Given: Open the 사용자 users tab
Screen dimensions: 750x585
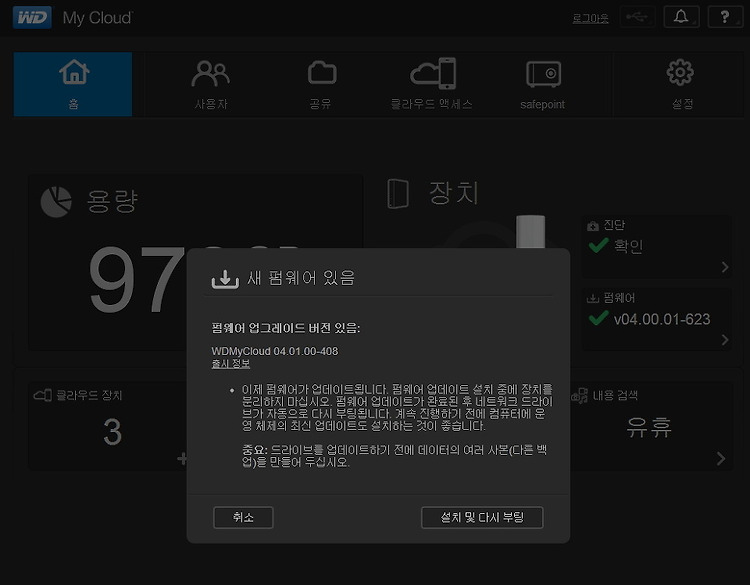Looking at the screenshot, I should coord(210,84).
